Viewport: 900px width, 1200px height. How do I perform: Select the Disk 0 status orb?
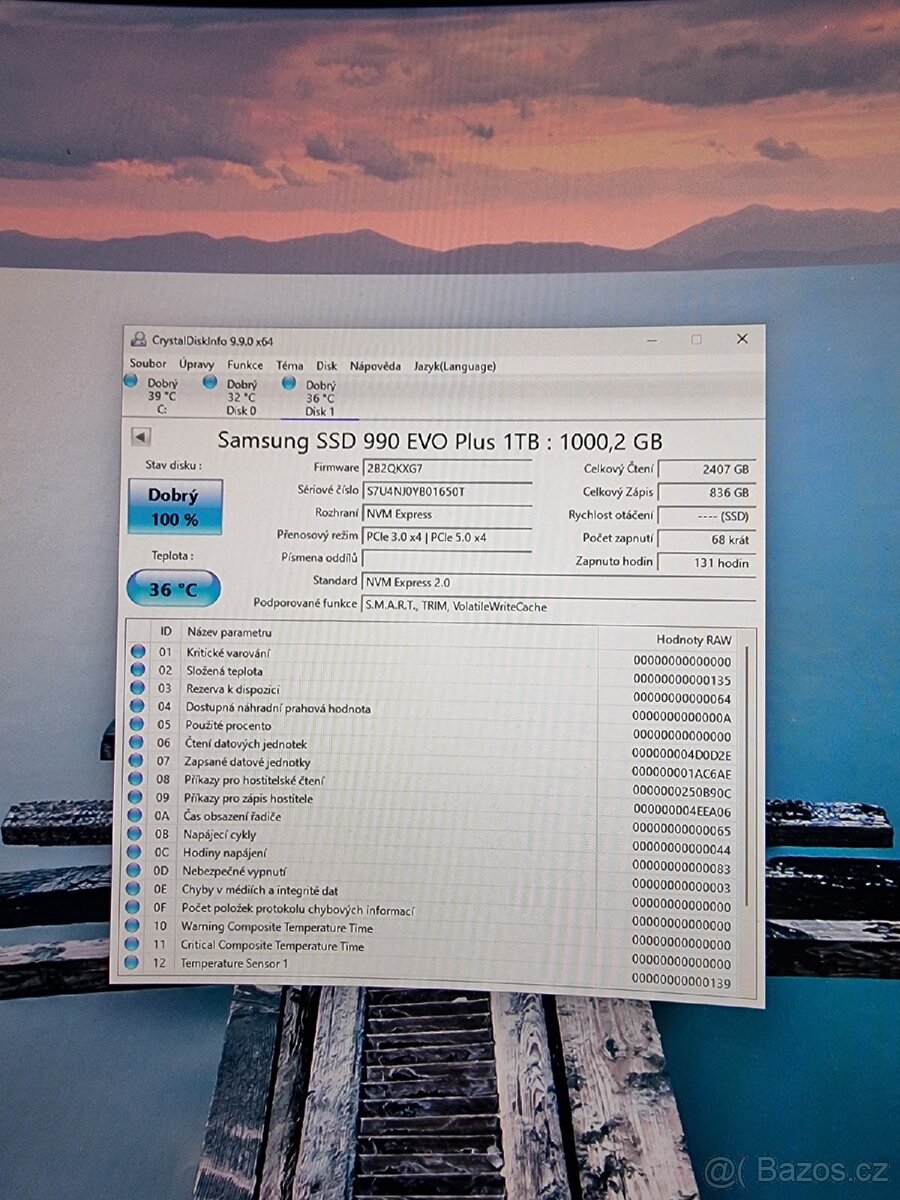pyautogui.click(x=209, y=381)
